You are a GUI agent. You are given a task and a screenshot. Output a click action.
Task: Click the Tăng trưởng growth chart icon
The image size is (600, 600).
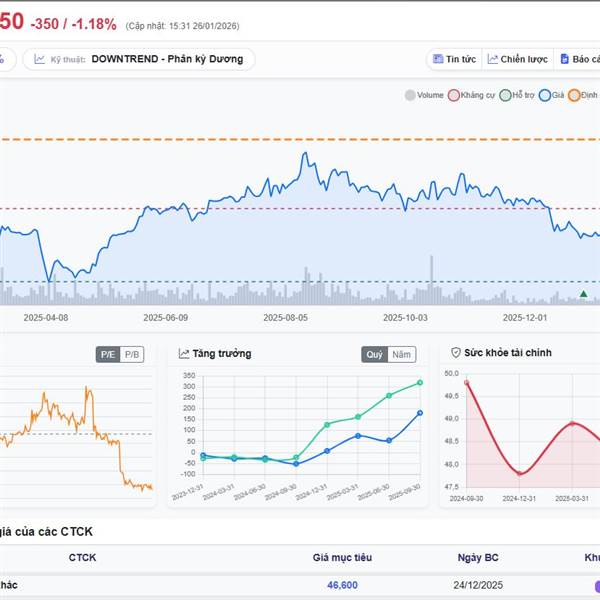(x=184, y=353)
